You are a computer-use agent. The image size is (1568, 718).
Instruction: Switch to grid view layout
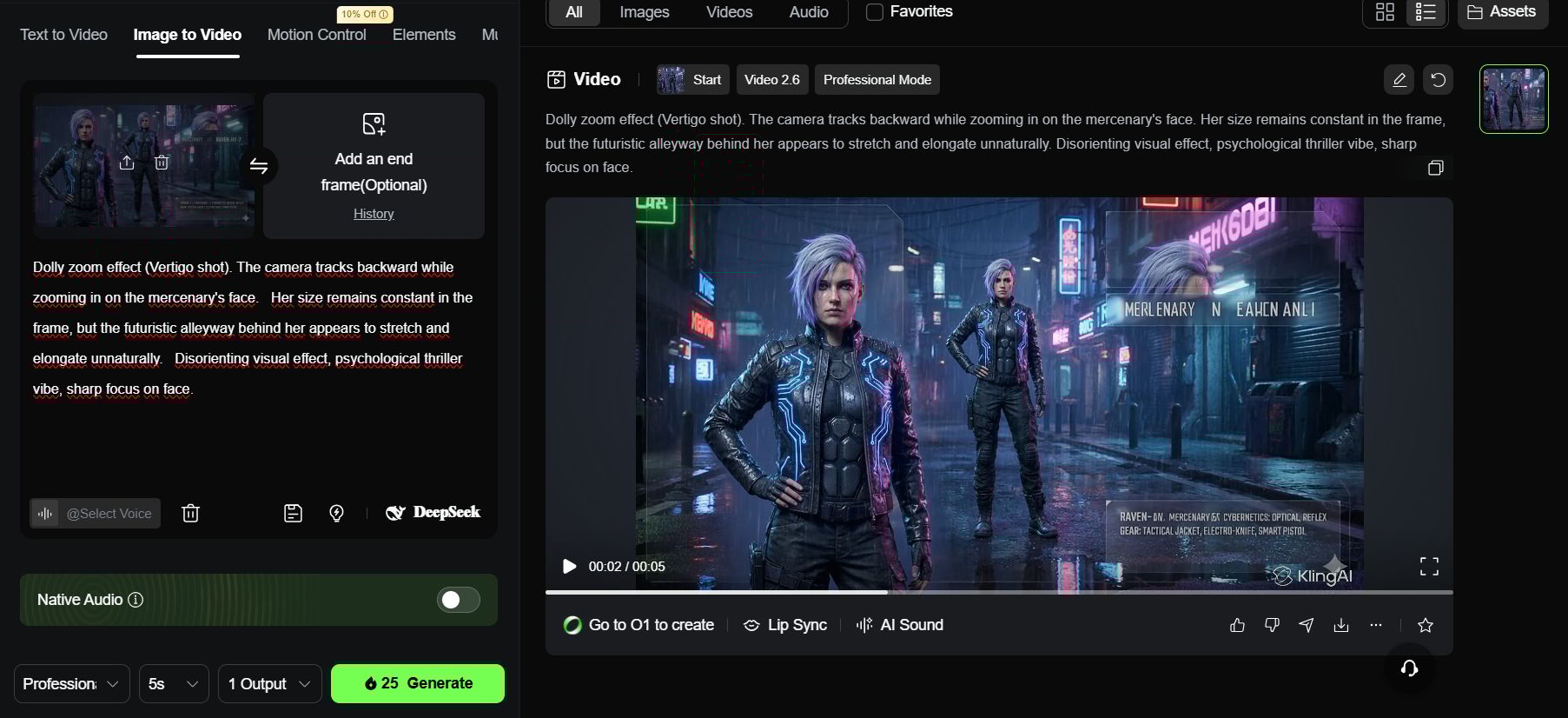[x=1385, y=12]
